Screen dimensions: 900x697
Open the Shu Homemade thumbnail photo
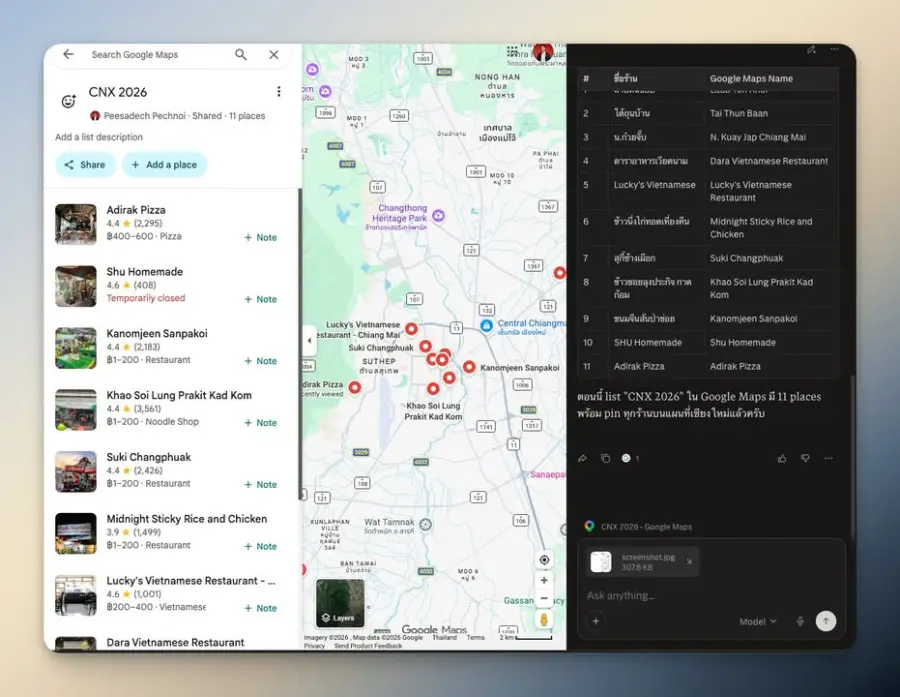pos(76,286)
